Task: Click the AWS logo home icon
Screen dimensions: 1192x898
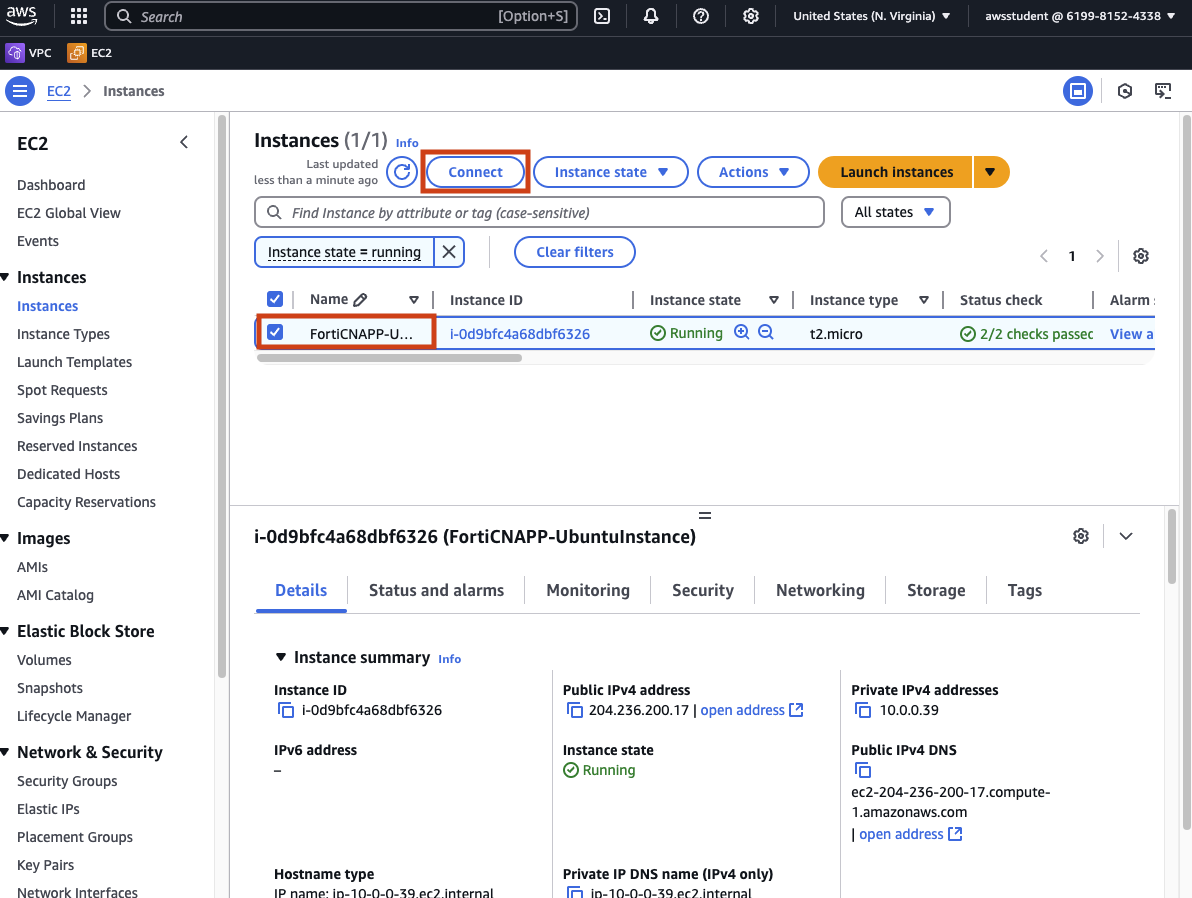Action: click(x=21, y=16)
